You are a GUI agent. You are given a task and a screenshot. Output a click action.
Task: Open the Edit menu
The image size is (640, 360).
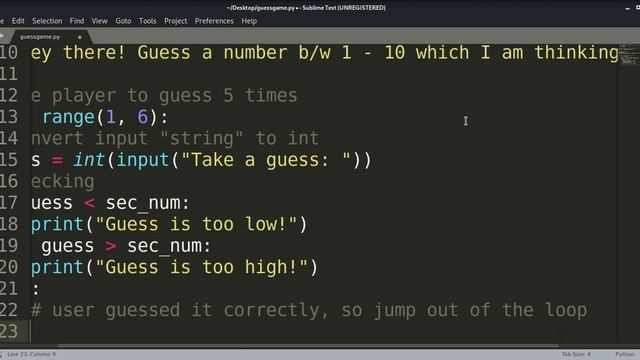click(x=18, y=21)
